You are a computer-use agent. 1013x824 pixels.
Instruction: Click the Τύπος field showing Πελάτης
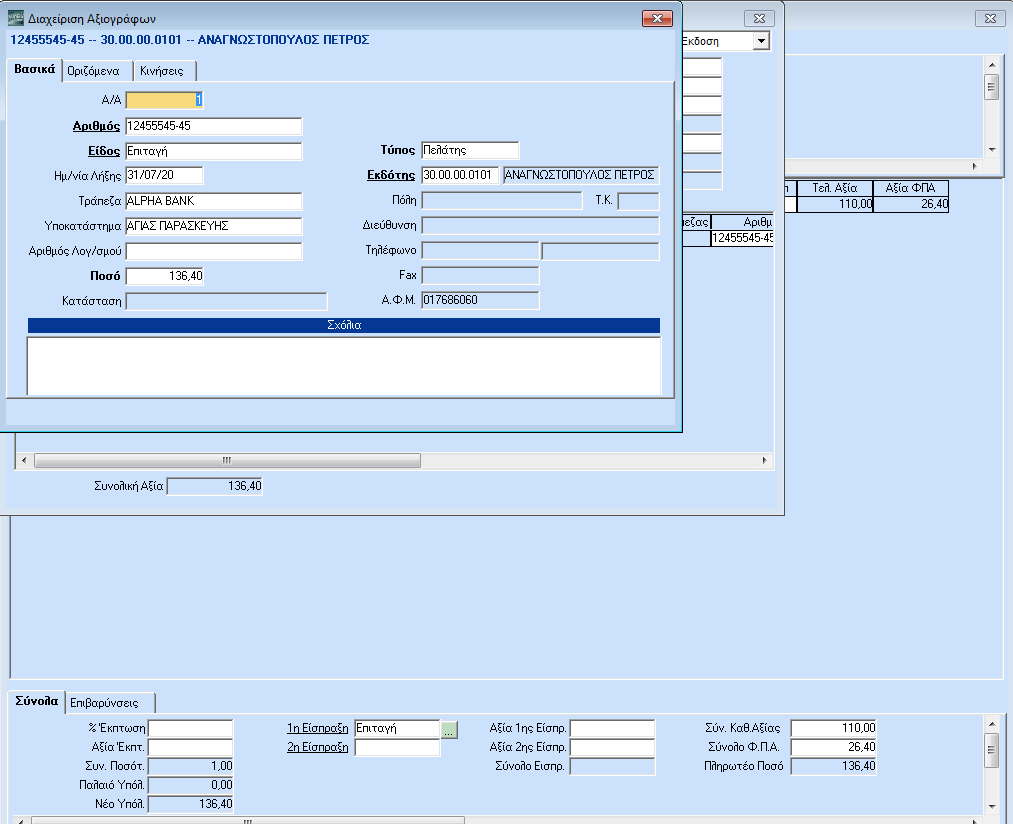(470, 150)
